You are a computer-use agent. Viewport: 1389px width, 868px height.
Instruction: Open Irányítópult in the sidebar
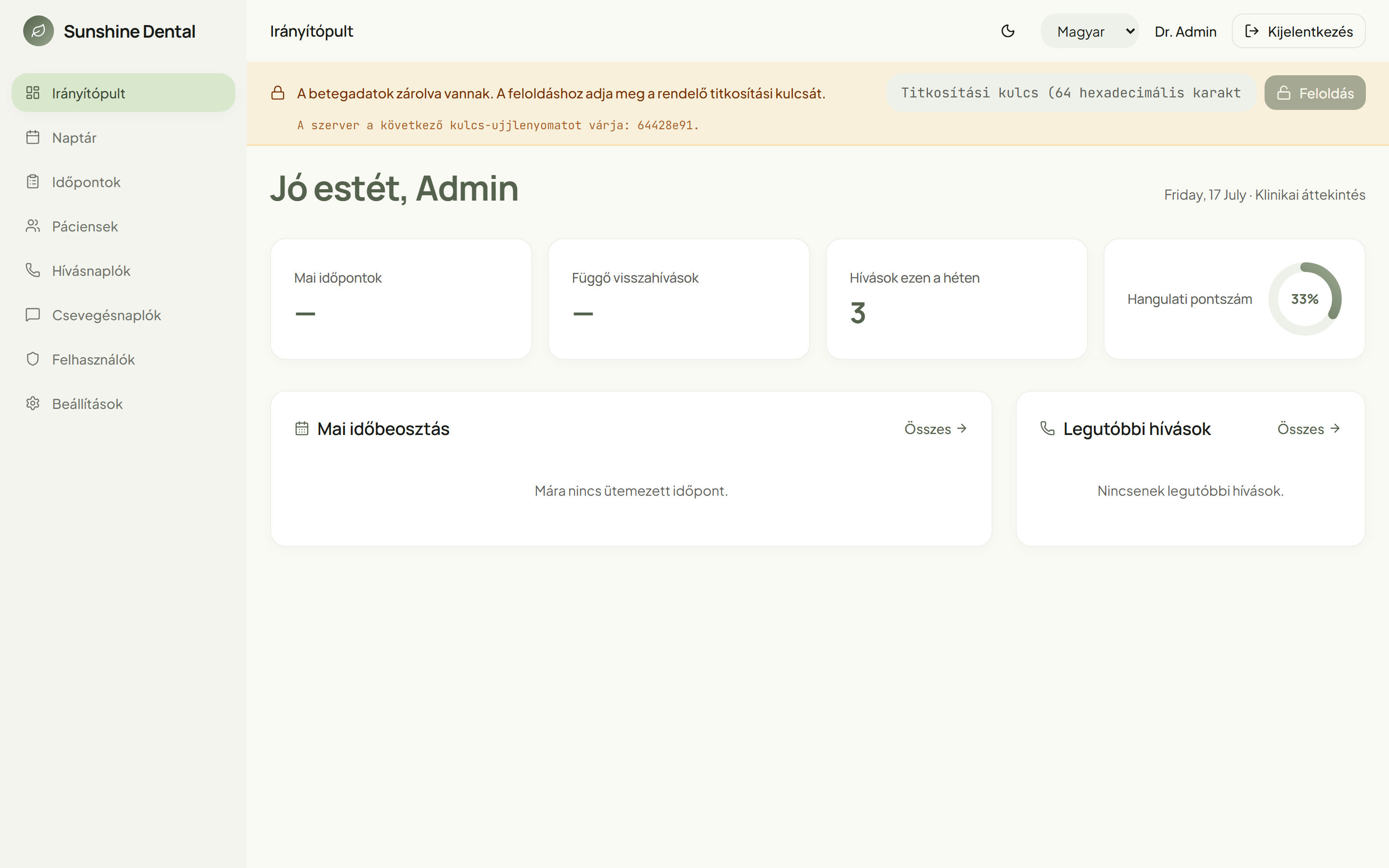pyautogui.click(x=123, y=93)
